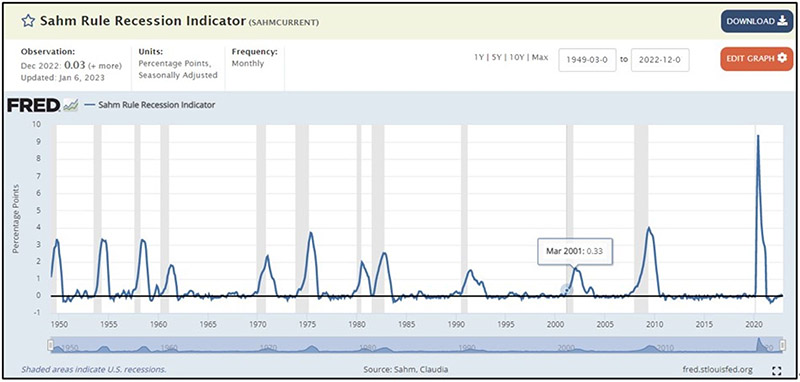Click the 2020 label on x-axis

[754, 324]
